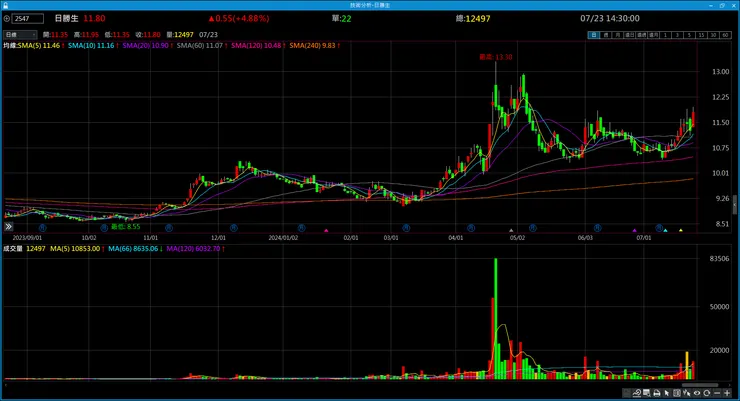
Task: Click the lock icon in title bar
Action: point(5,5)
